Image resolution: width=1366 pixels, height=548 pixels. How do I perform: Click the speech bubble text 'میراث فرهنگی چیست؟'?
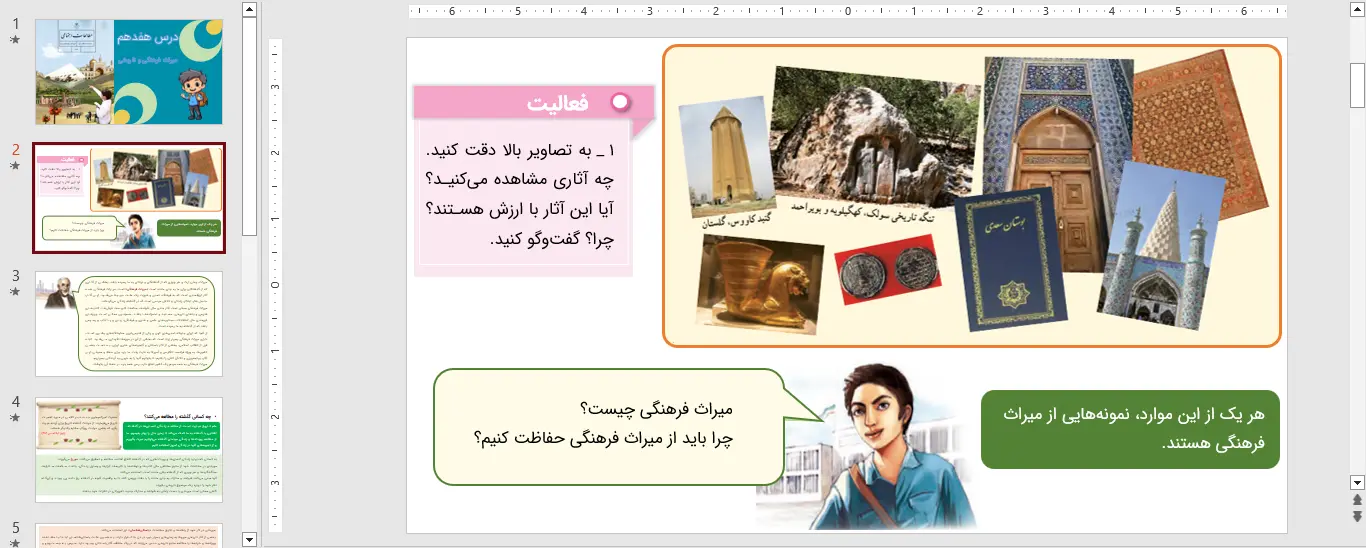[x=656, y=409]
